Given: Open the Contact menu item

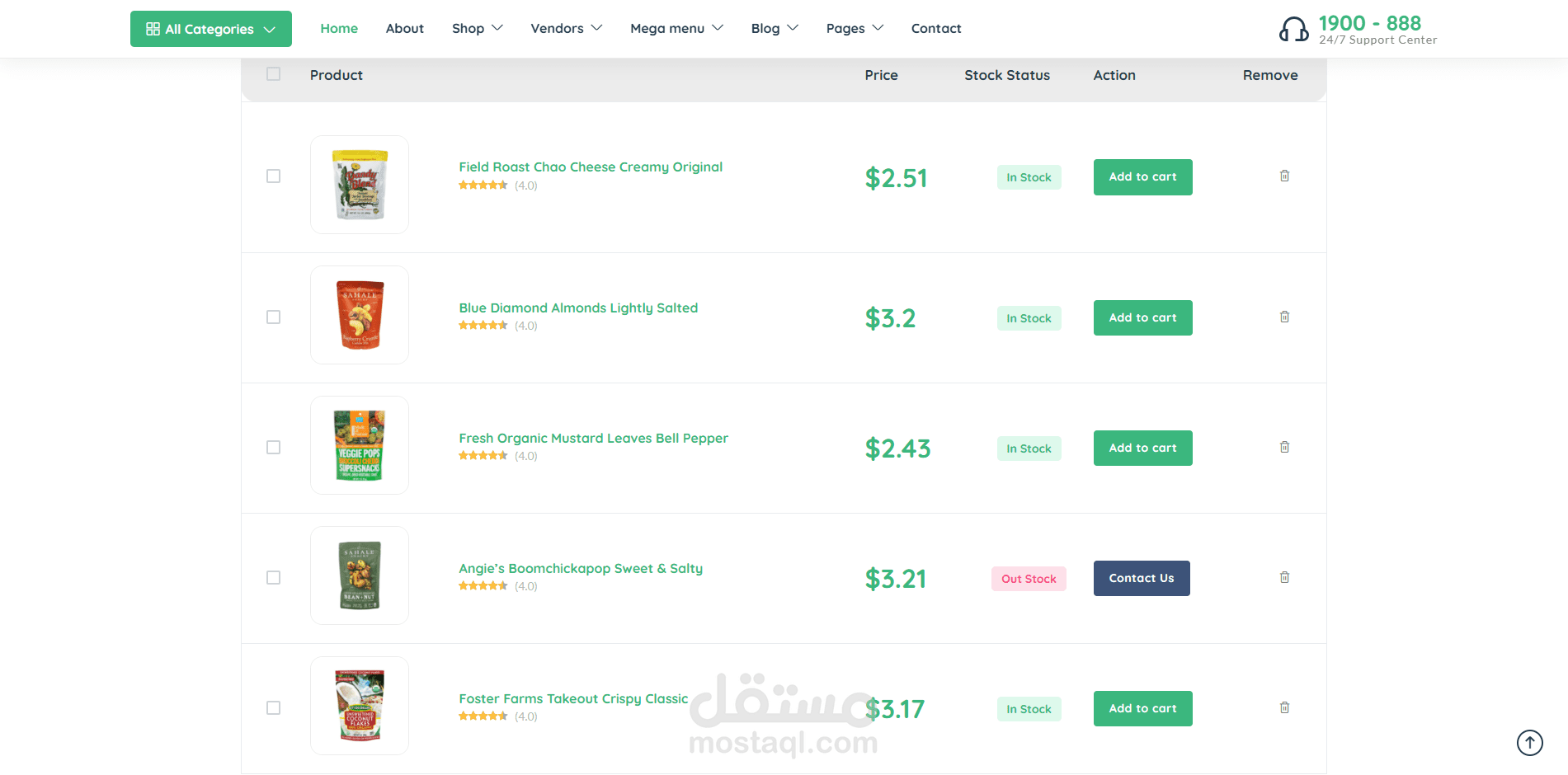Looking at the screenshot, I should pyautogui.click(x=936, y=28).
